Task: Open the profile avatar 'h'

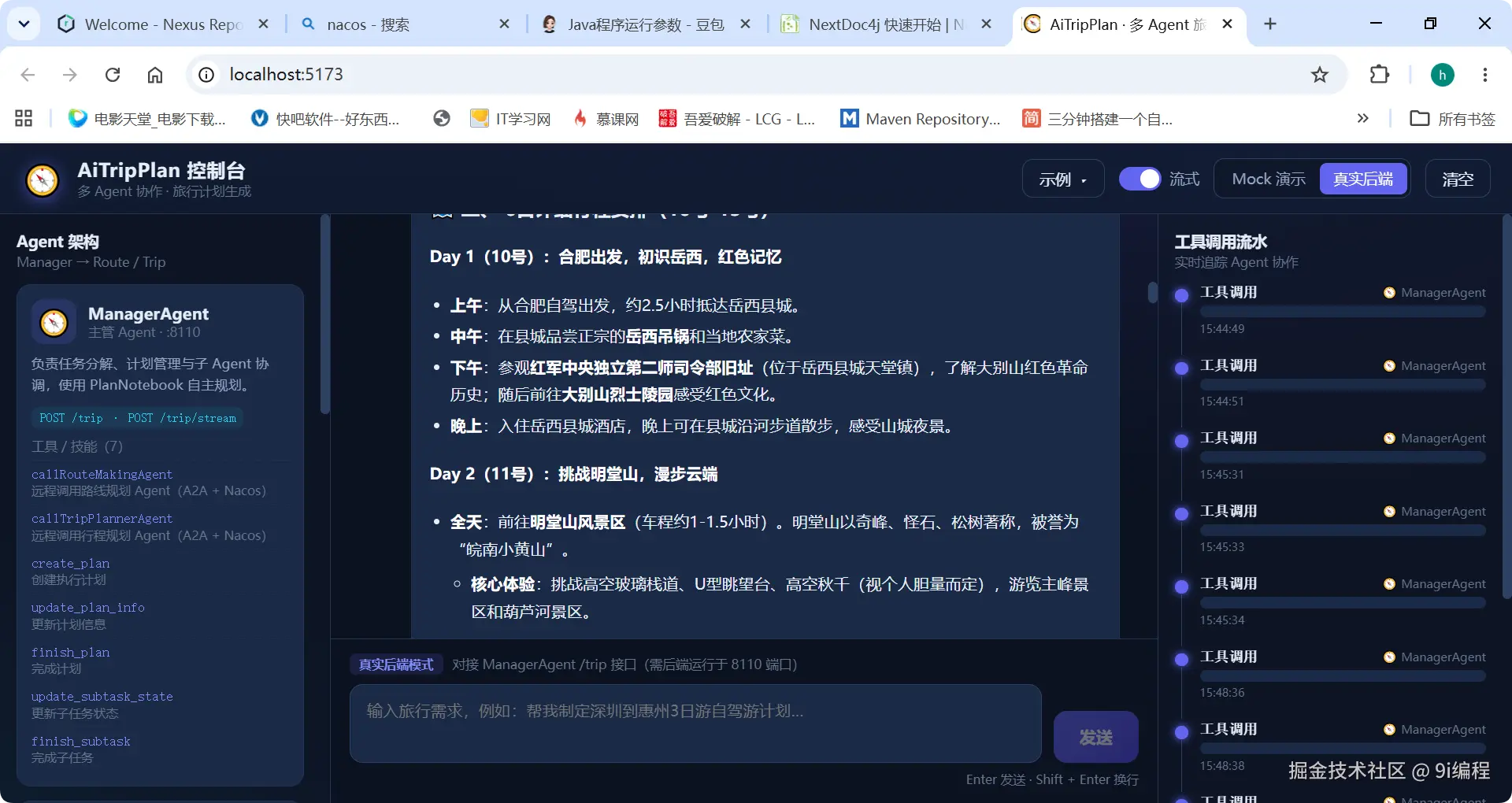Action: [1442, 75]
